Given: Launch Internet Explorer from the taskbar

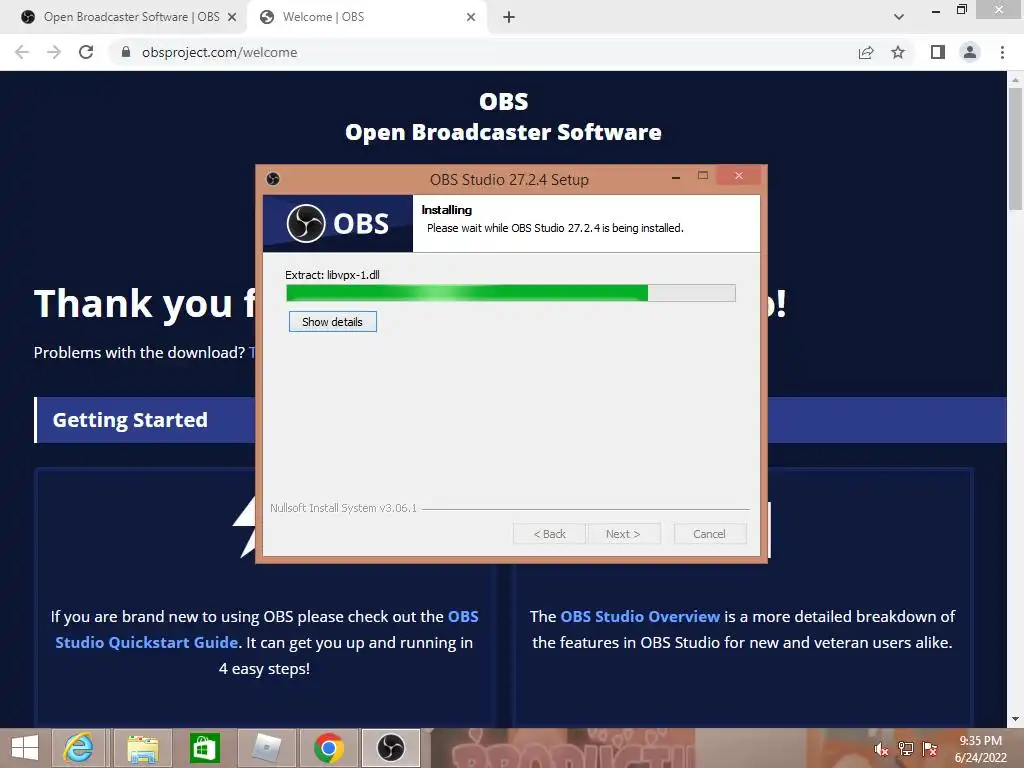Looking at the screenshot, I should tap(78, 748).
